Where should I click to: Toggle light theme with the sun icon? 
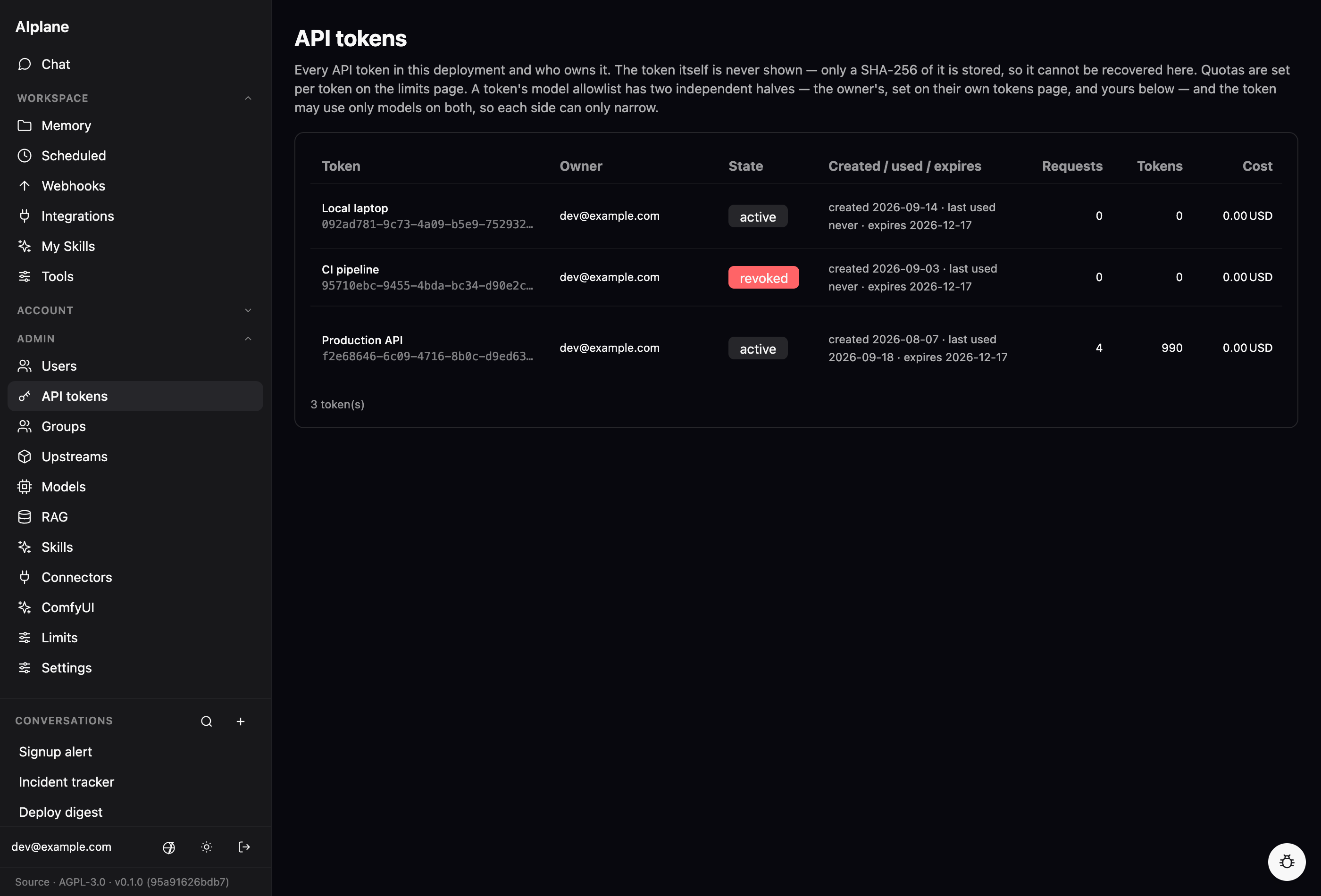pyautogui.click(x=206, y=847)
